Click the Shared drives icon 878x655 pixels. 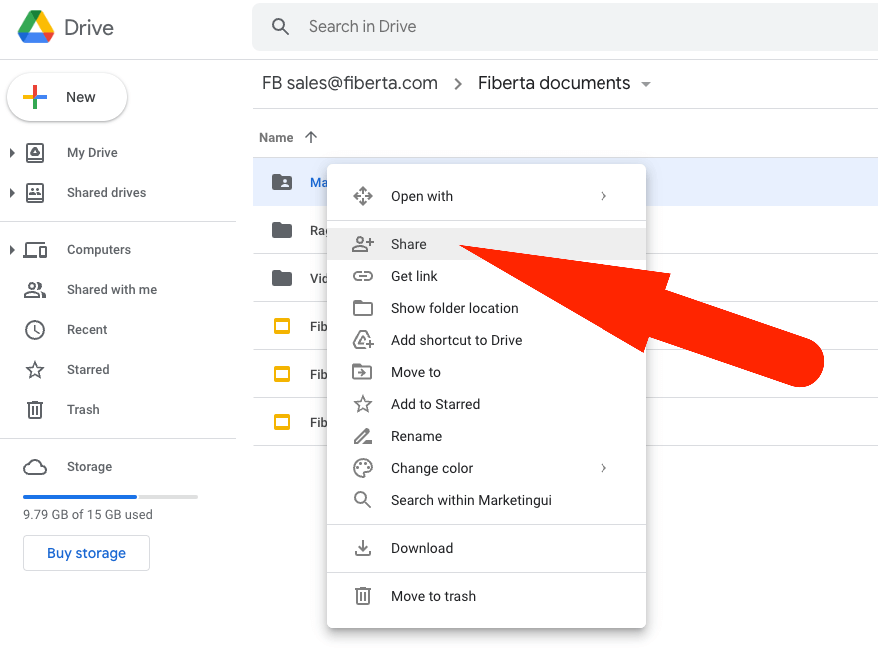(35, 193)
